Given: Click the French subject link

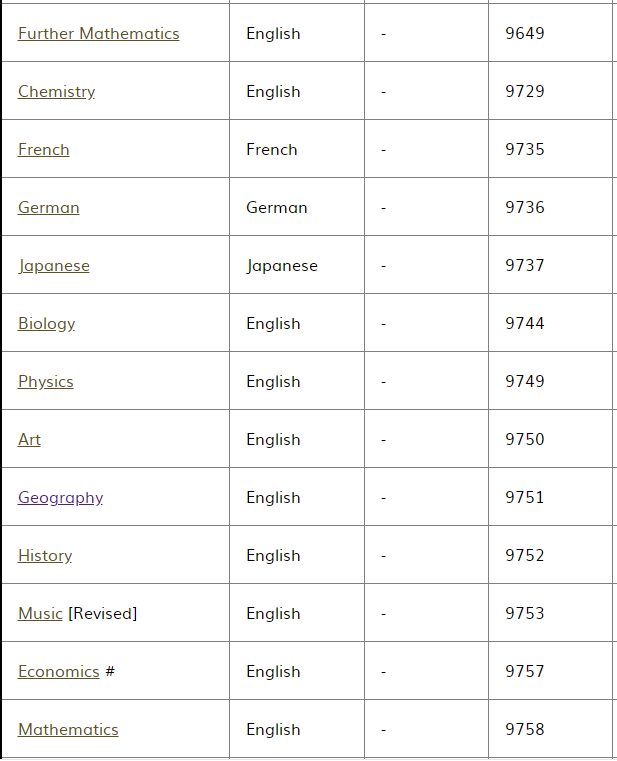Looking at the screenshot, I should tap(44, 149).
